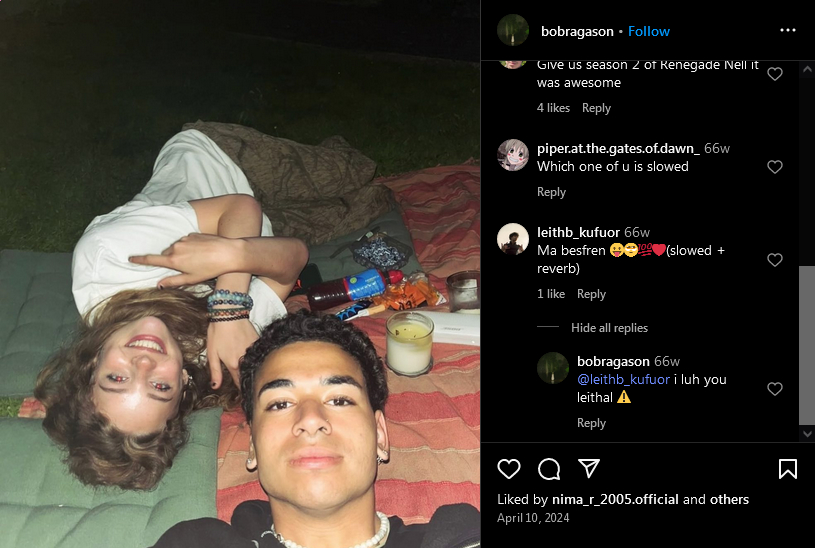
Task: Save the post with the bookmark icon
Action: point(787,468)
